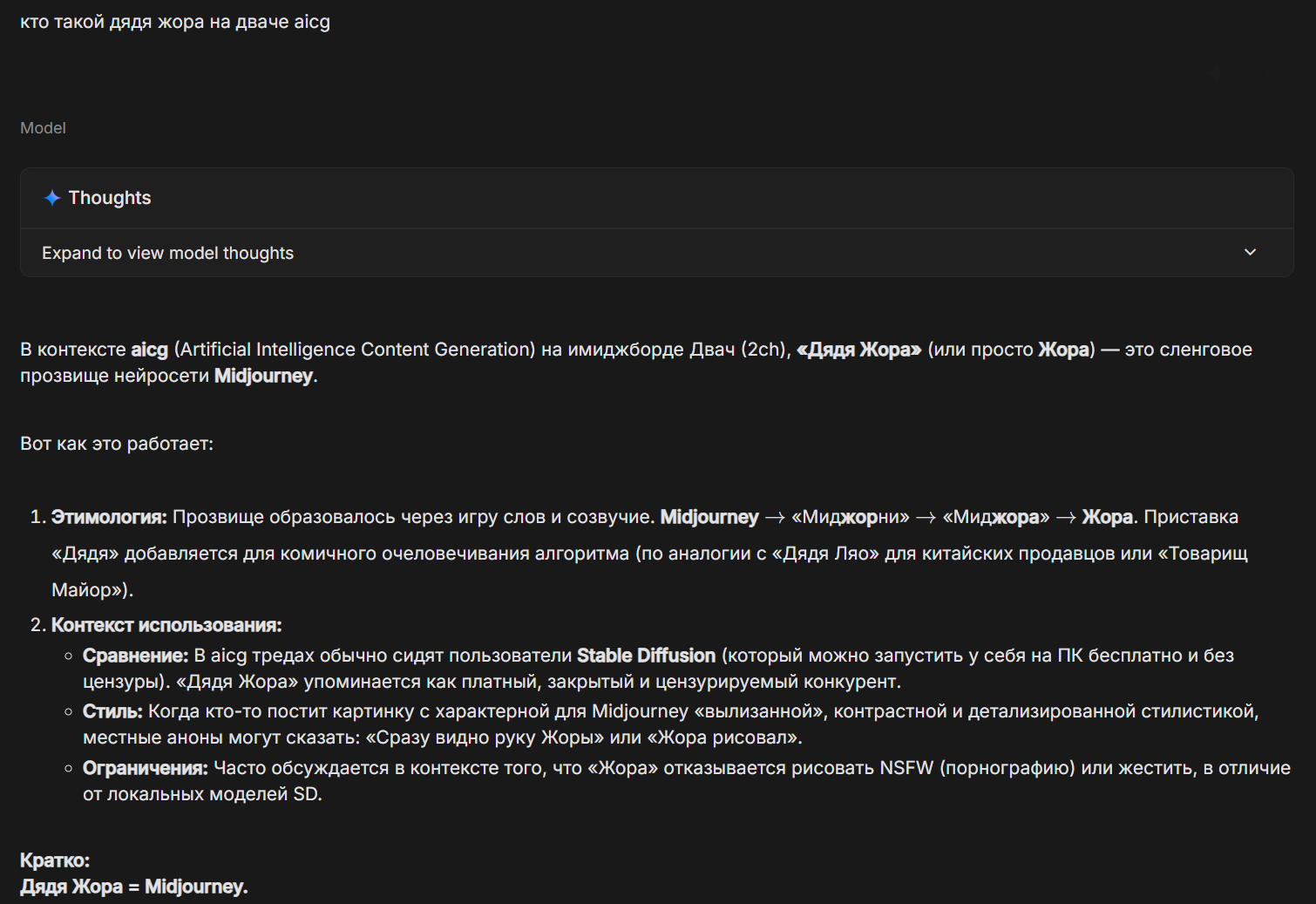
Task: Click the 'Кратко:' summary heading
Action: [55, 860]
